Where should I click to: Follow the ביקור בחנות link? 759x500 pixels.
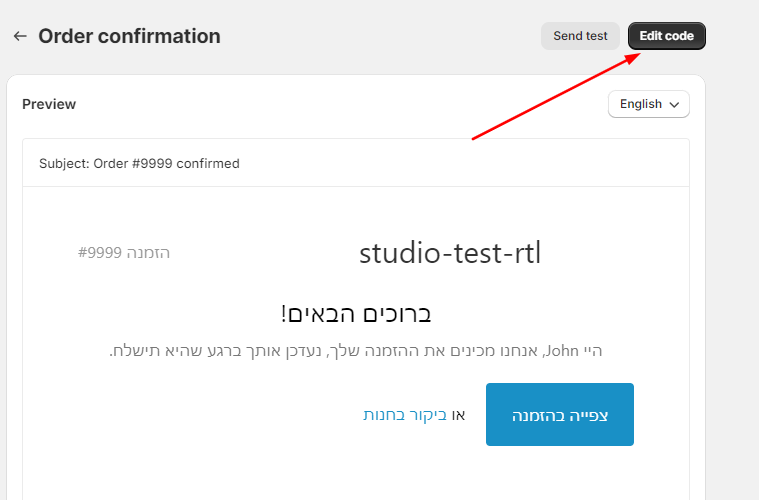point(405,415)
